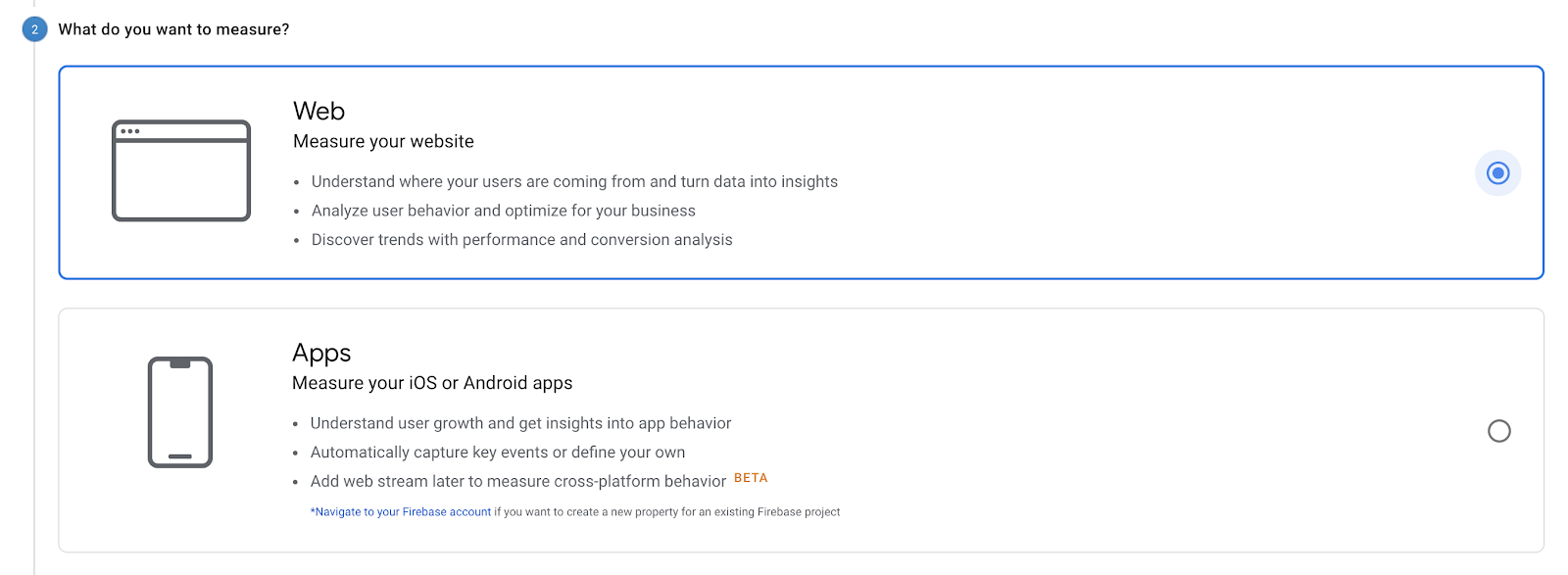1568x575 pixels.
Task: Click the smartphone Apps icon
Action: point(180,412)
